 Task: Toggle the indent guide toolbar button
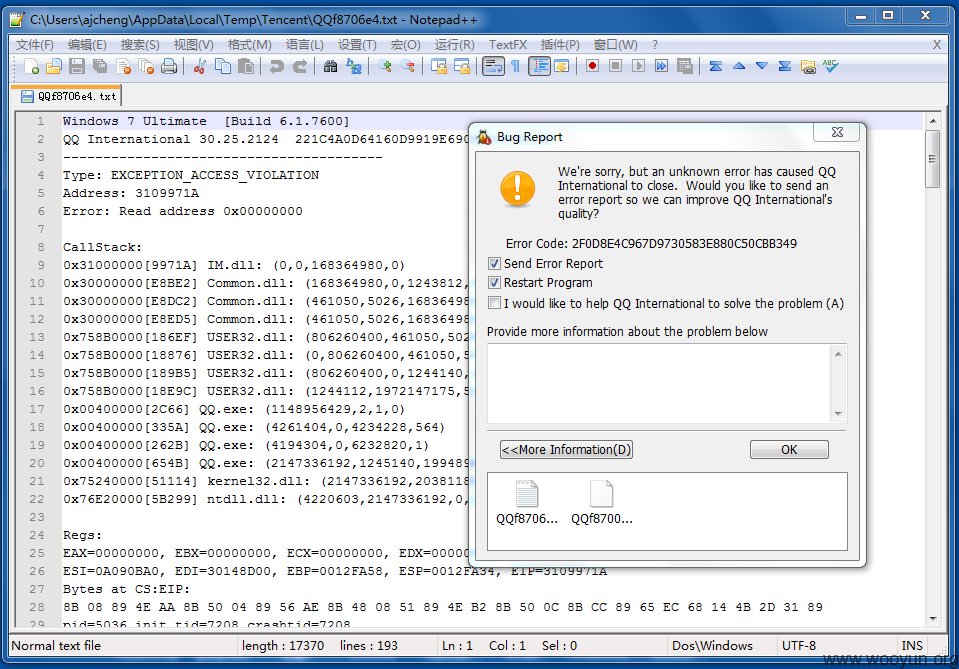pos(539,66)
